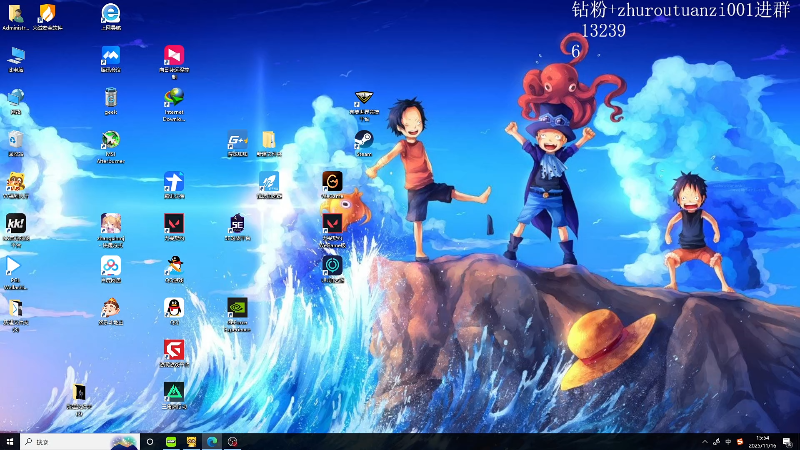Switch to green taskbar app
Viewport: 800px width, 450px height.
[171, 442]
